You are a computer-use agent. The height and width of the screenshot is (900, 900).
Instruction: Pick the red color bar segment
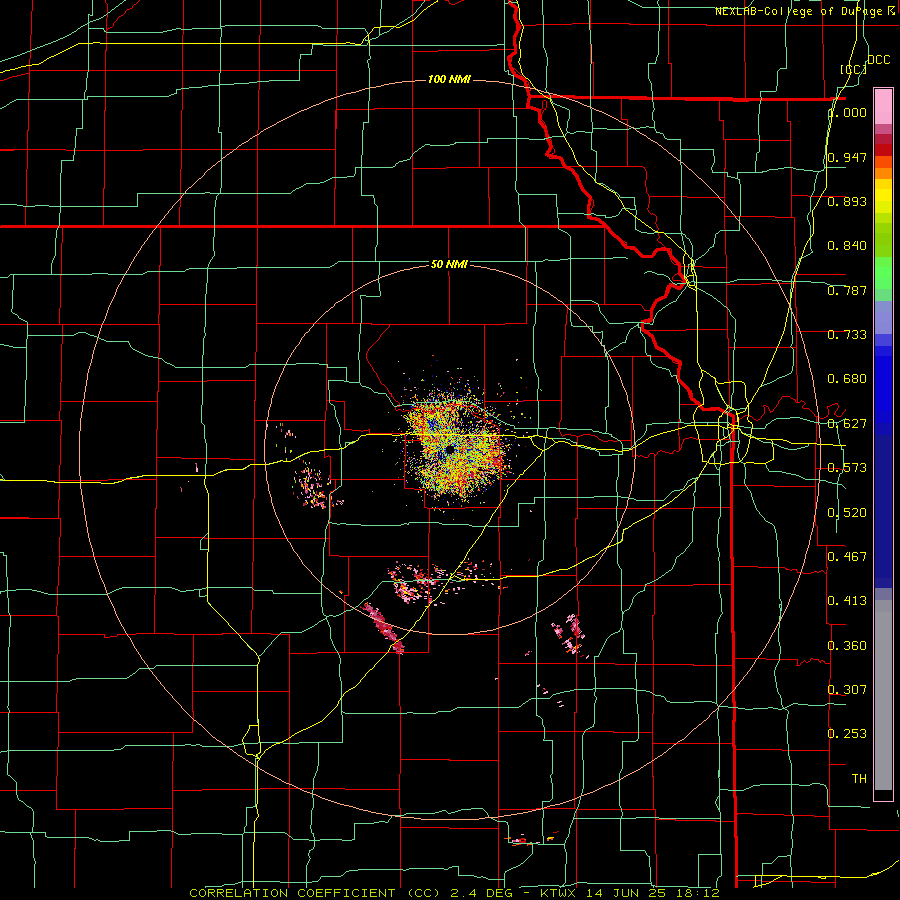pyautogui.click(x=883, y=150)
